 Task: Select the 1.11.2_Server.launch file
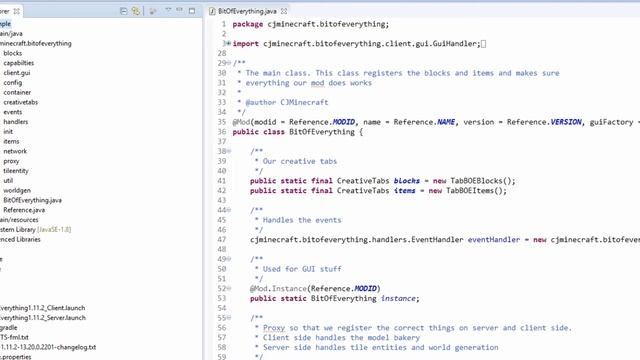(43, 318)
